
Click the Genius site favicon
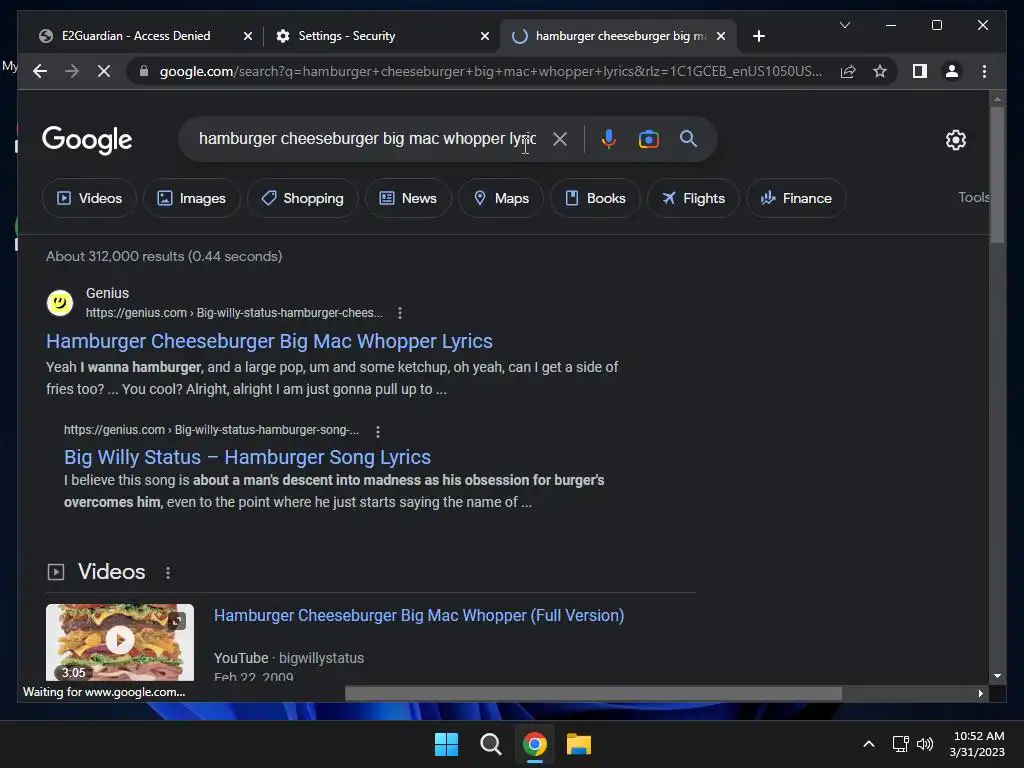[x=60, y=303]
